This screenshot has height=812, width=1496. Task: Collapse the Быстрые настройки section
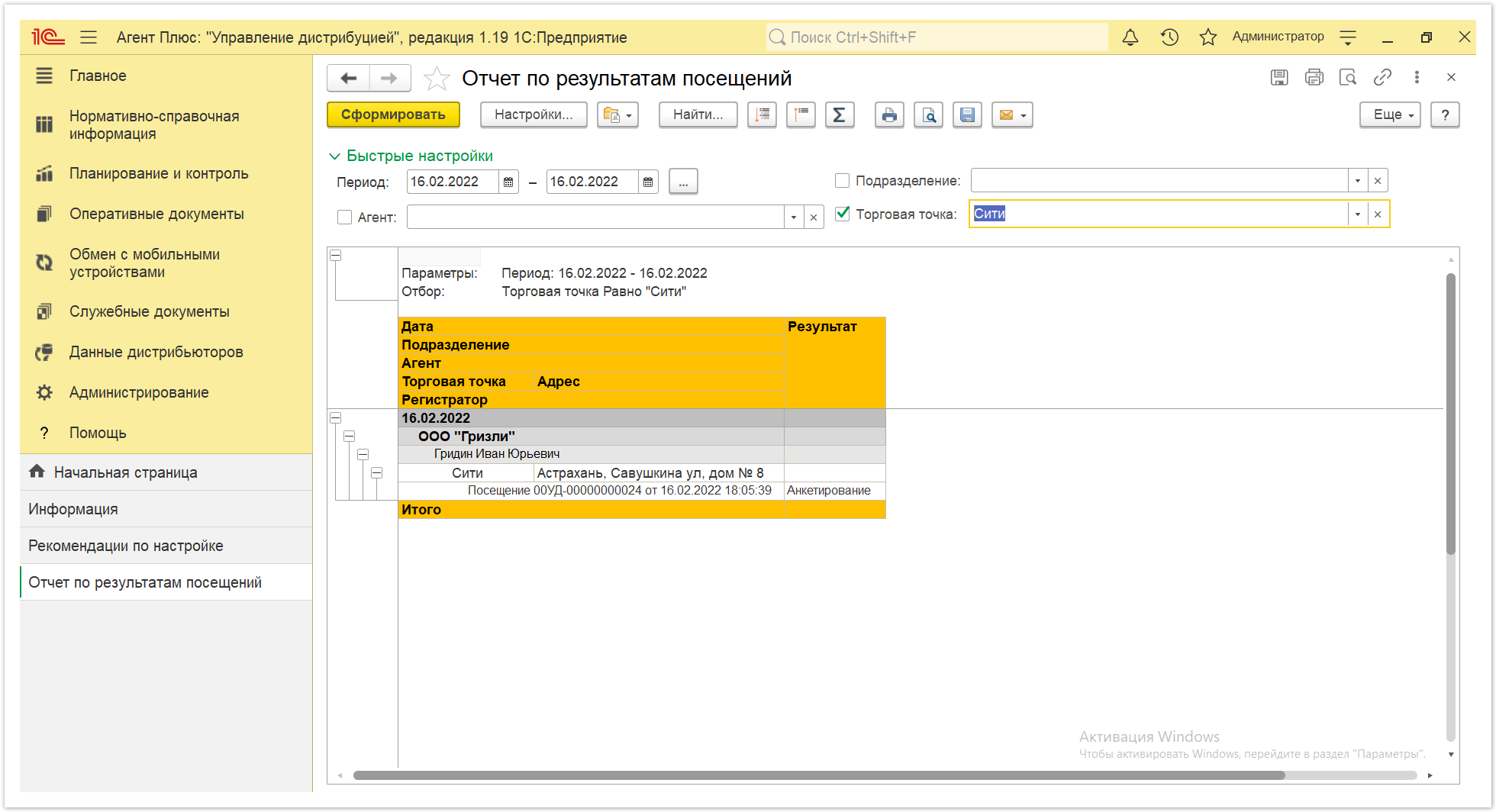(x=411, y=156)
